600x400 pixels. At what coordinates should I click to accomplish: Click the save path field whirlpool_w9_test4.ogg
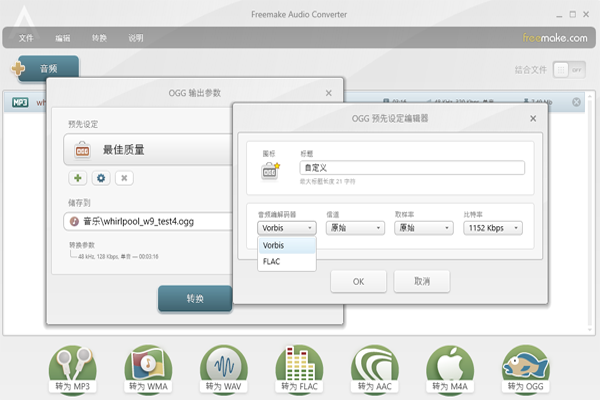tap(148, 221)
